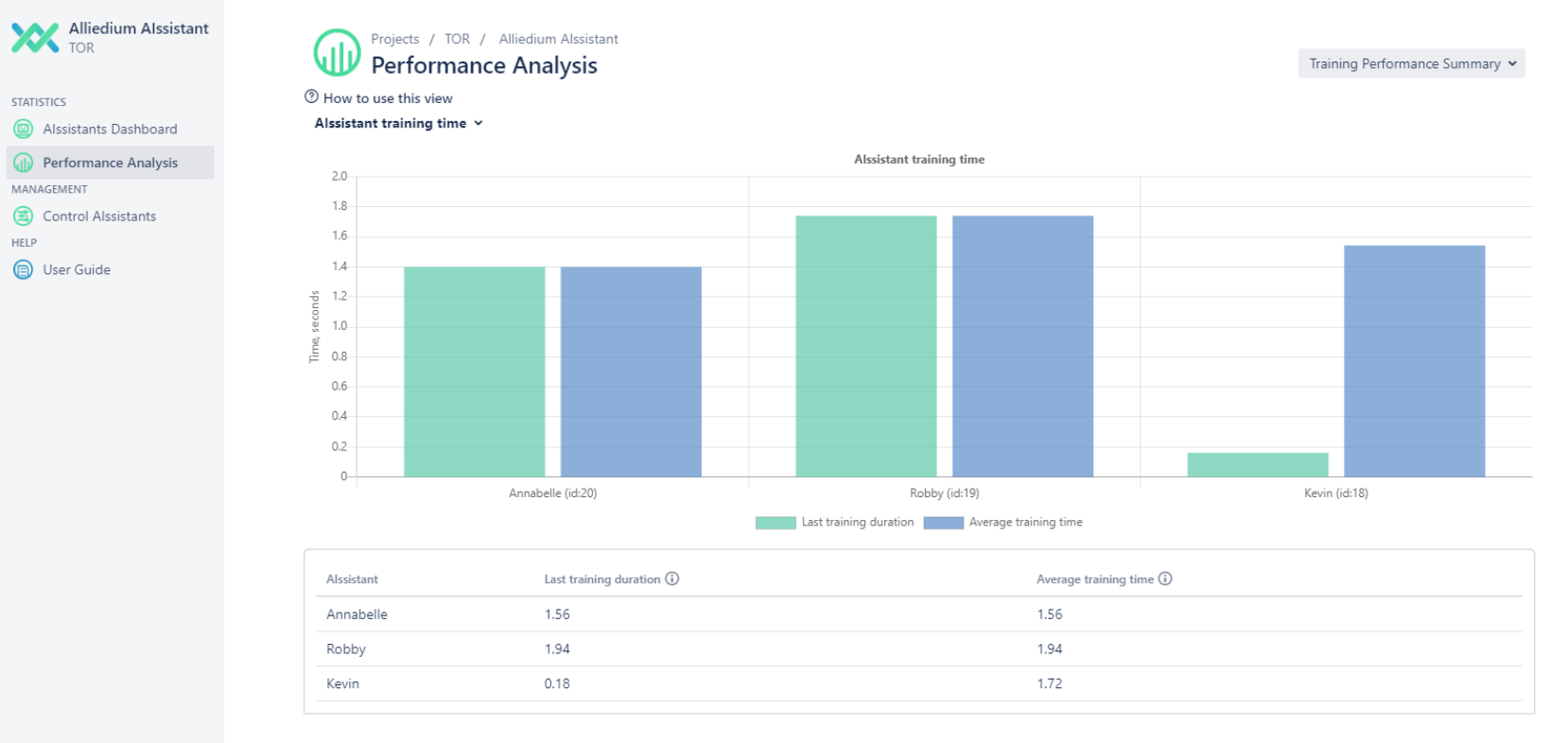Click the green Performance Analysis header icon
The height and width of the screenshot is (743, 1568).
(337, 53)
